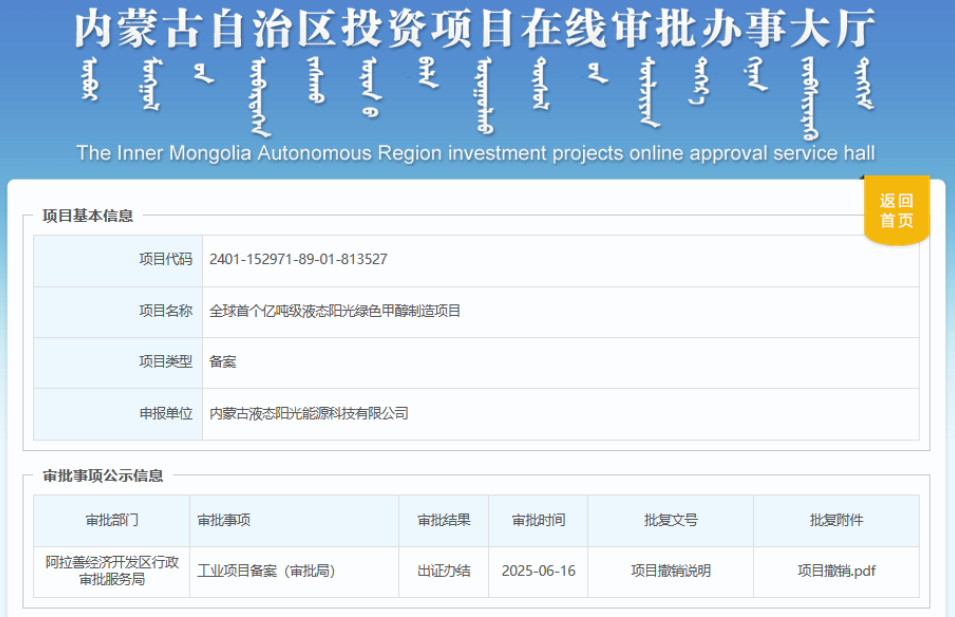Click the 项目撤销说明 approval document text
This screenshot has width=955, height=617.
(670, 571)
